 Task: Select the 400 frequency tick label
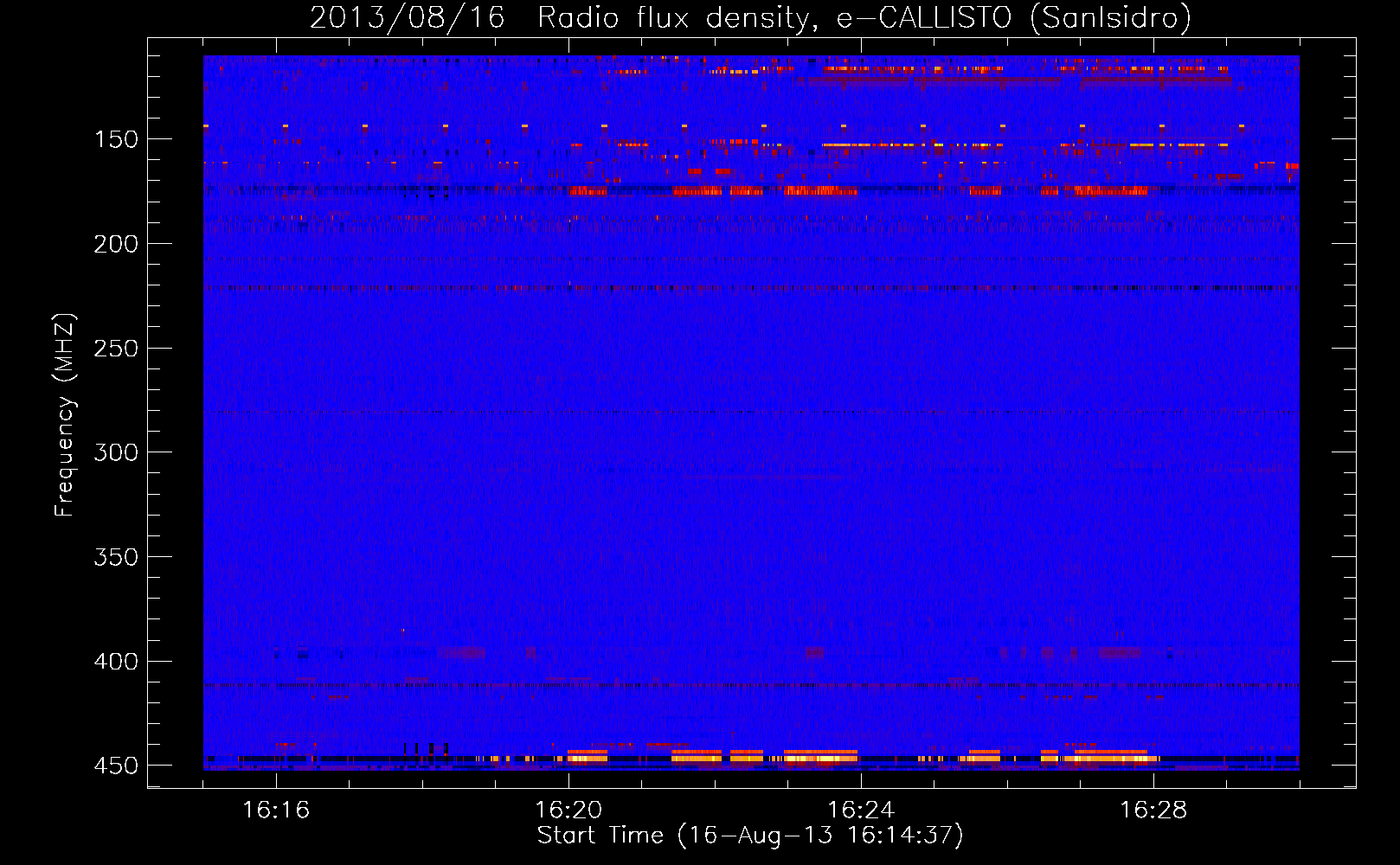pyautogui.click(x=116, y=662)
